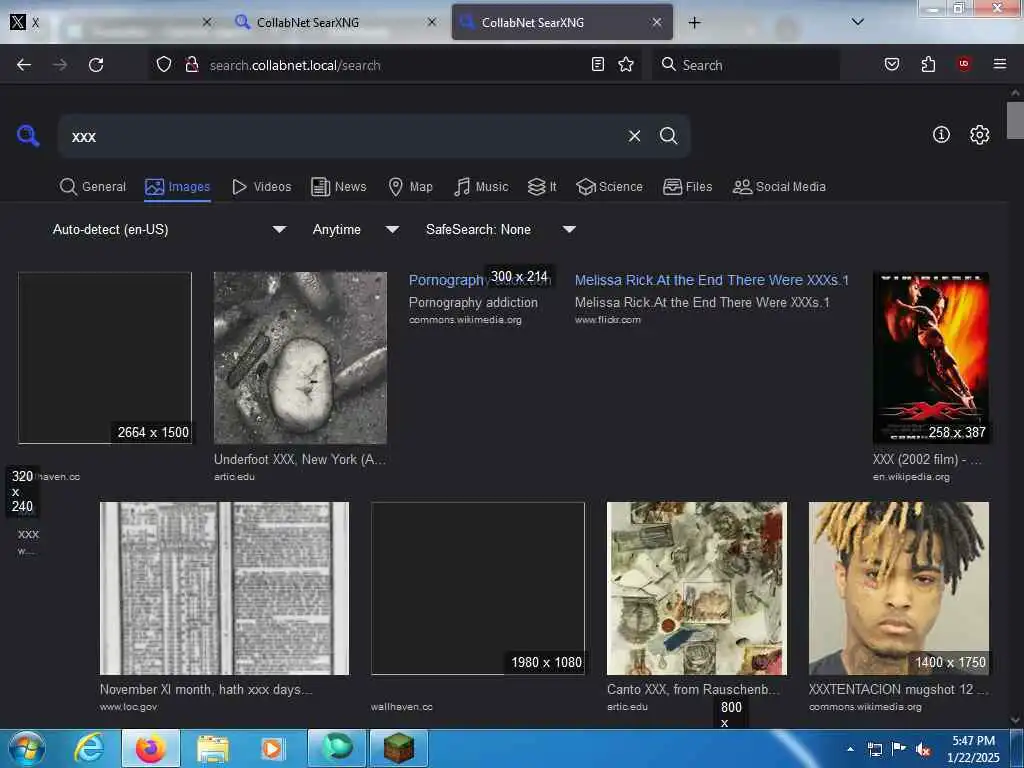
Task: Expand the Anytime time range dropdown
Action: 355,229
